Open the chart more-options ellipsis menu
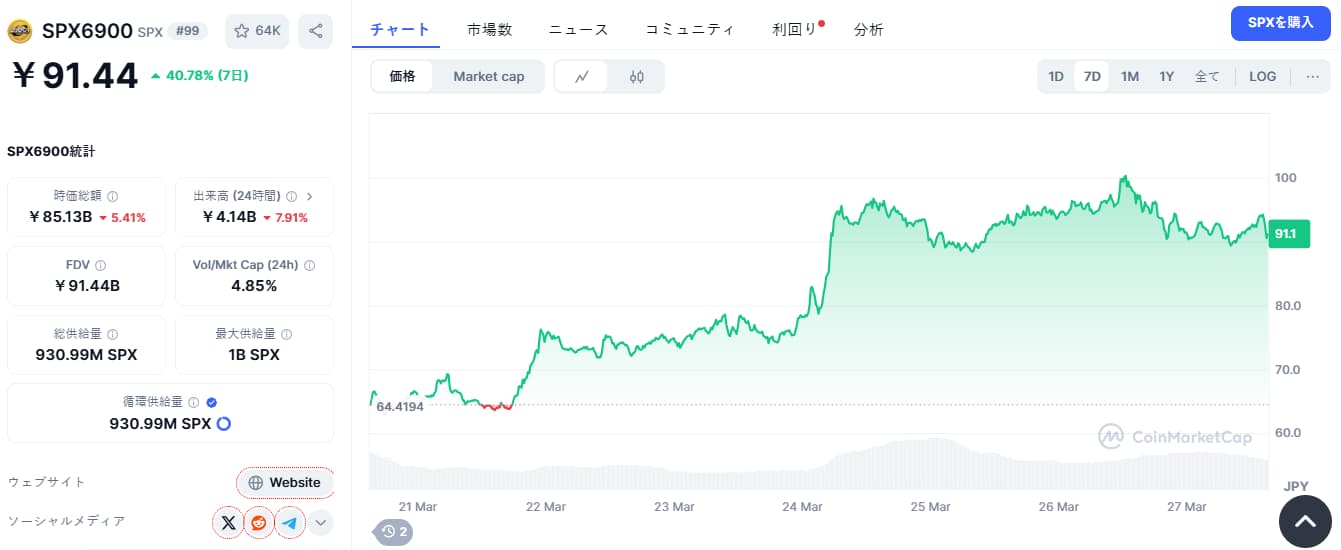This screenshot has height=550, width=1341. click(1312, 77)
